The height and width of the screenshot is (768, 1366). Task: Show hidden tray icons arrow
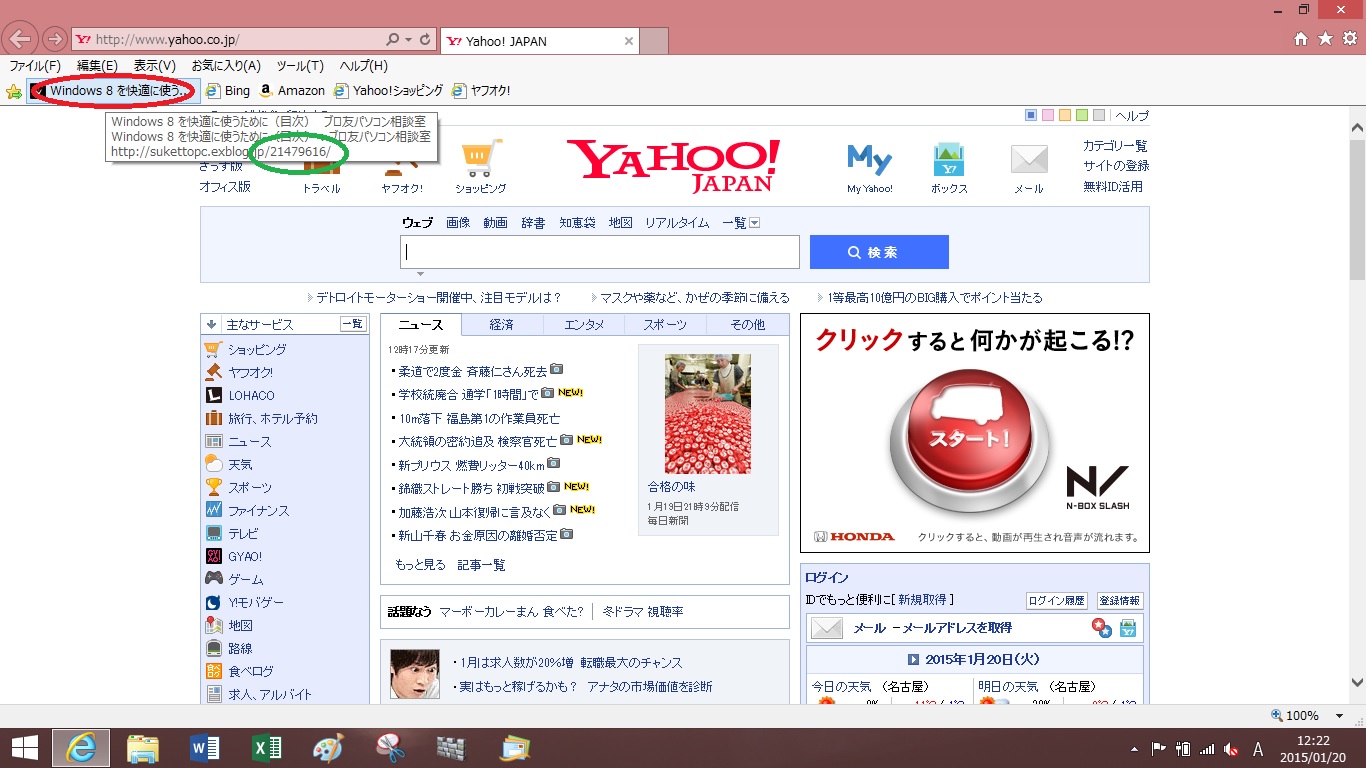click(1135, 749)
